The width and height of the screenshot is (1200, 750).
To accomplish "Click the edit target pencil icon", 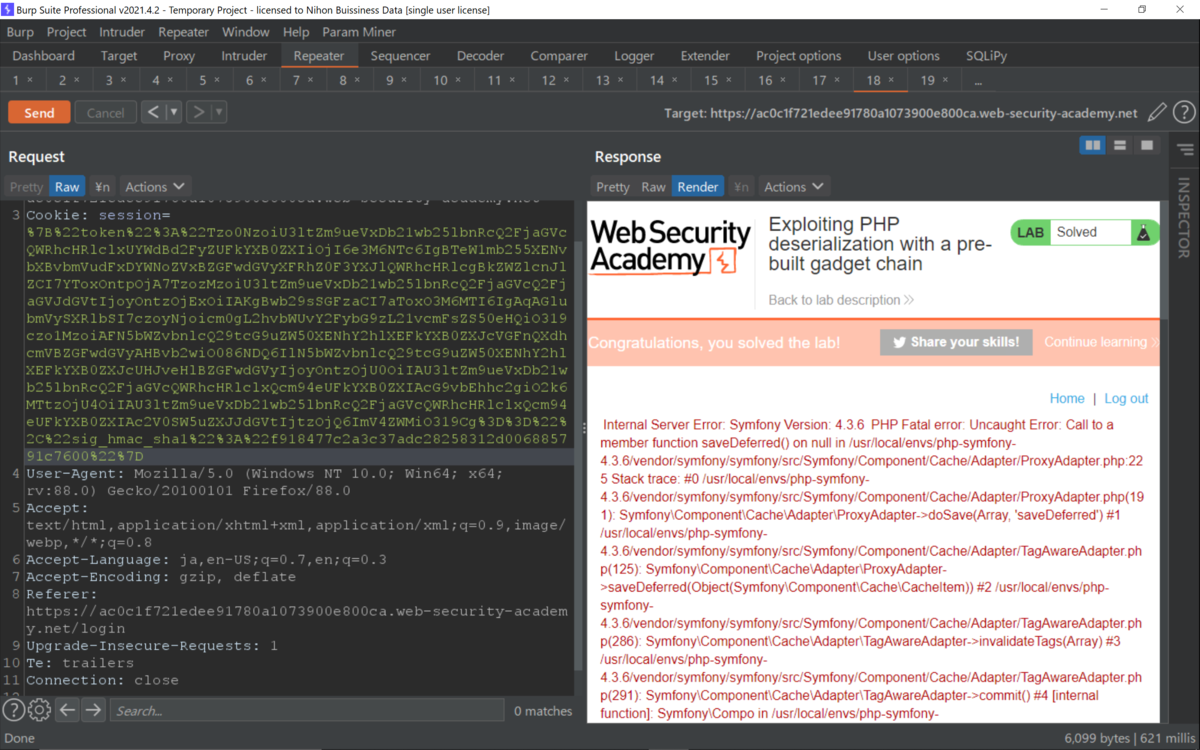I will (1157, 113).
